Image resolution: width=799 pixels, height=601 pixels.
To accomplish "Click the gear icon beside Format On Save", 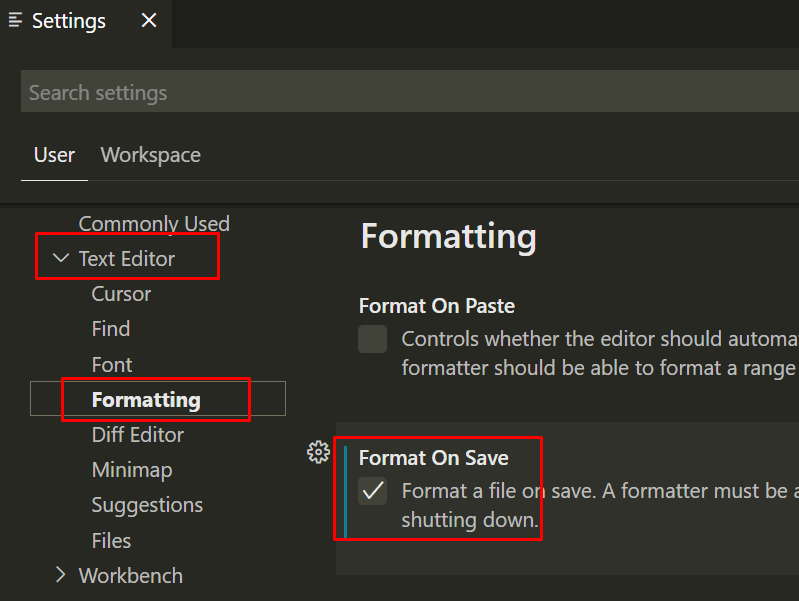I will (318, 452).
